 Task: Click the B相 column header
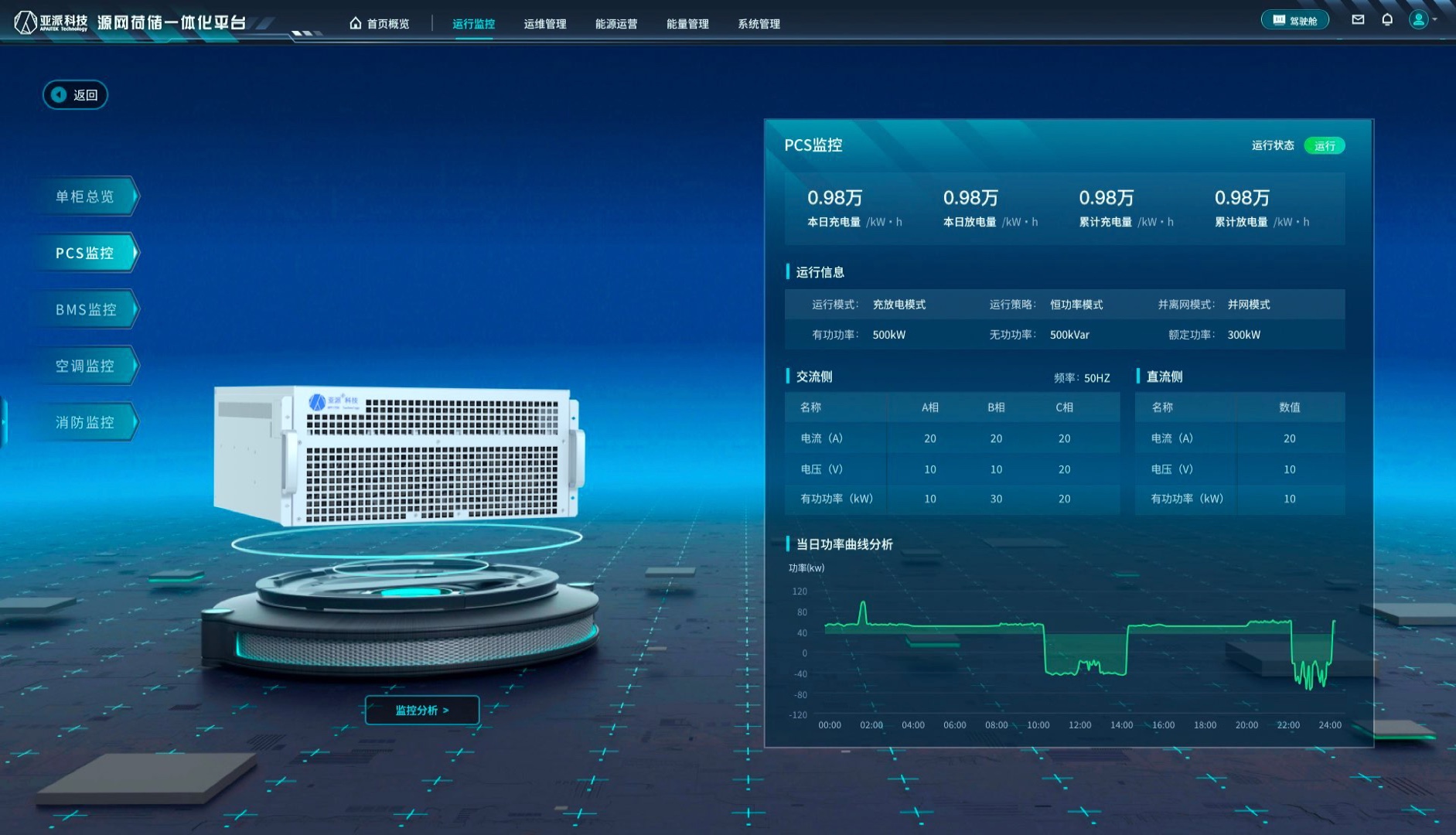996,407
